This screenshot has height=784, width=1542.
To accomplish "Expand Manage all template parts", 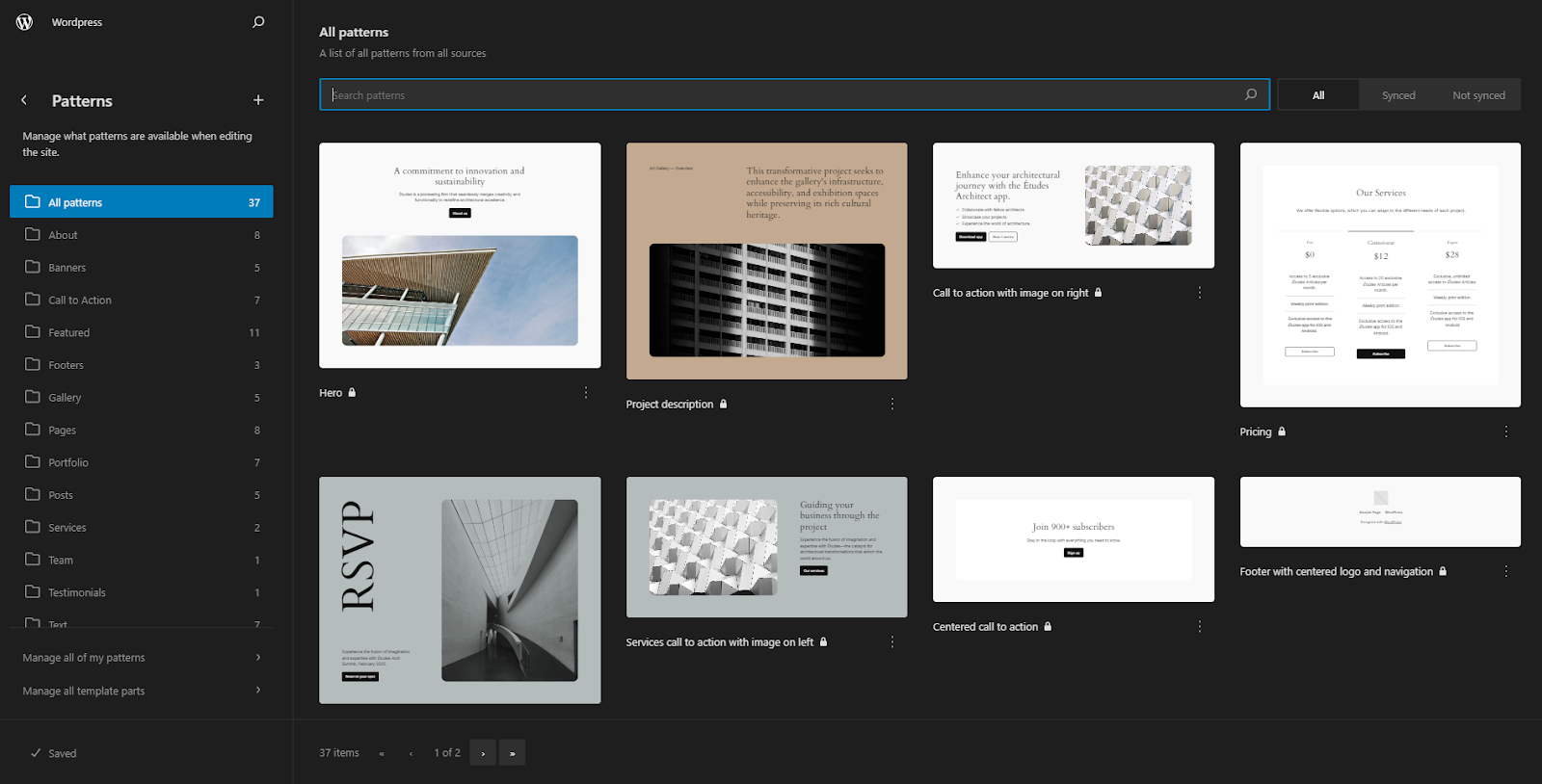I will (142, 691).
